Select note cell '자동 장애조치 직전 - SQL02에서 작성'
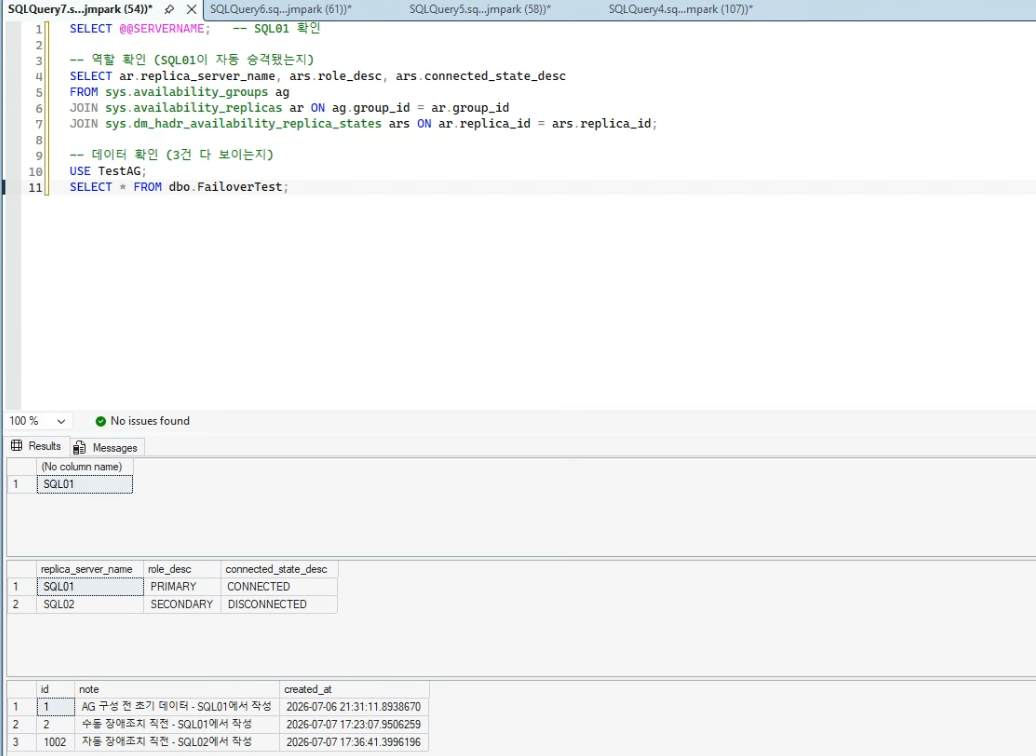 [x=177, y=742]
